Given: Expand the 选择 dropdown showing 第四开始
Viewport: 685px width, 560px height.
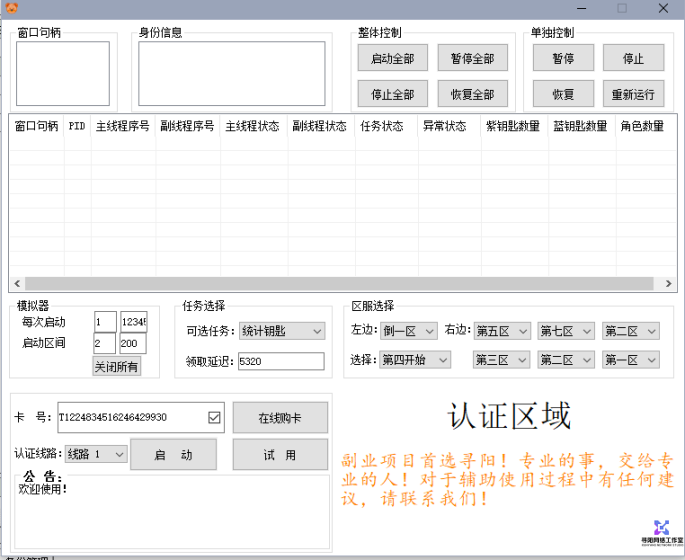Looking at the screenshot, I should pos(416,360).
